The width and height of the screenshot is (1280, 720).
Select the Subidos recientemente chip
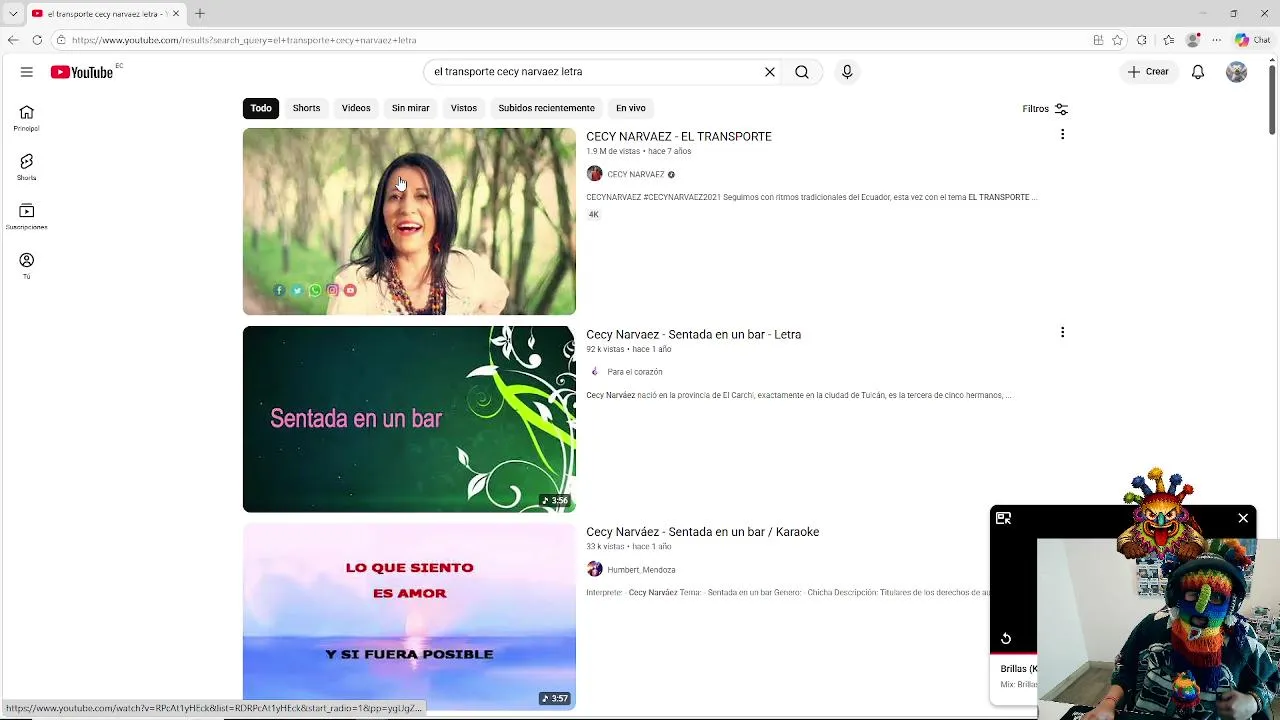click(546, 108)
